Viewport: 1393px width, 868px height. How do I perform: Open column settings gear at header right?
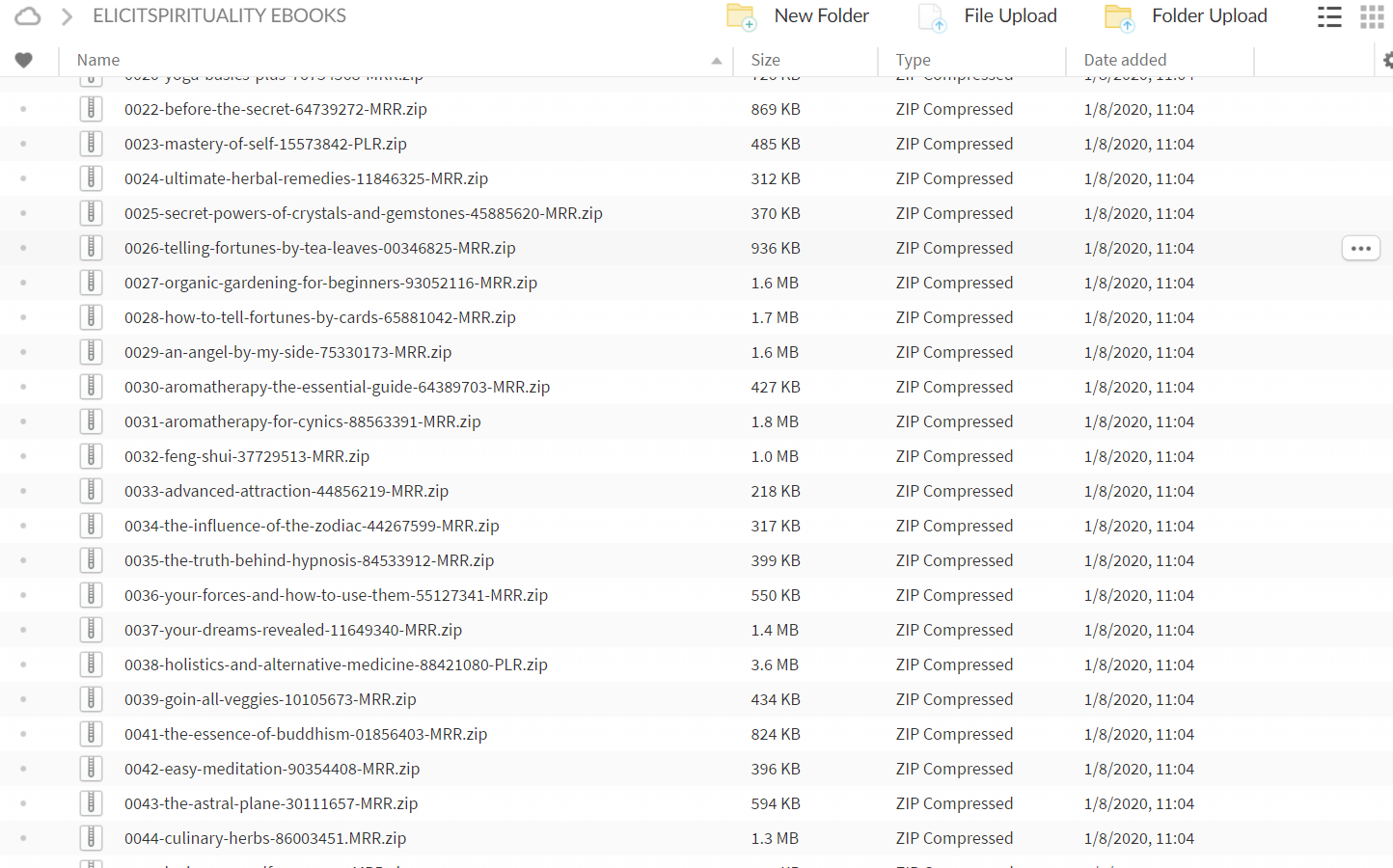(x=1387, y=60)
